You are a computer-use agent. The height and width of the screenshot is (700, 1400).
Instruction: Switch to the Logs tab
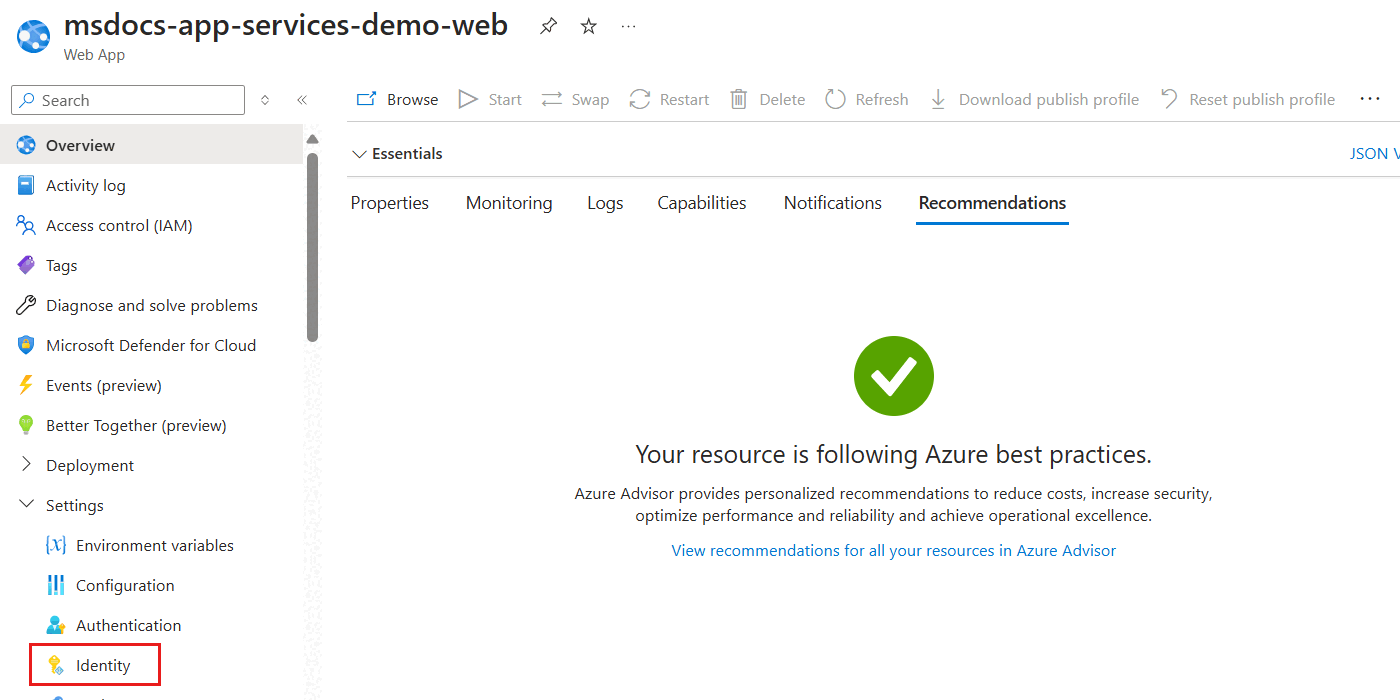tap(605, 203)
